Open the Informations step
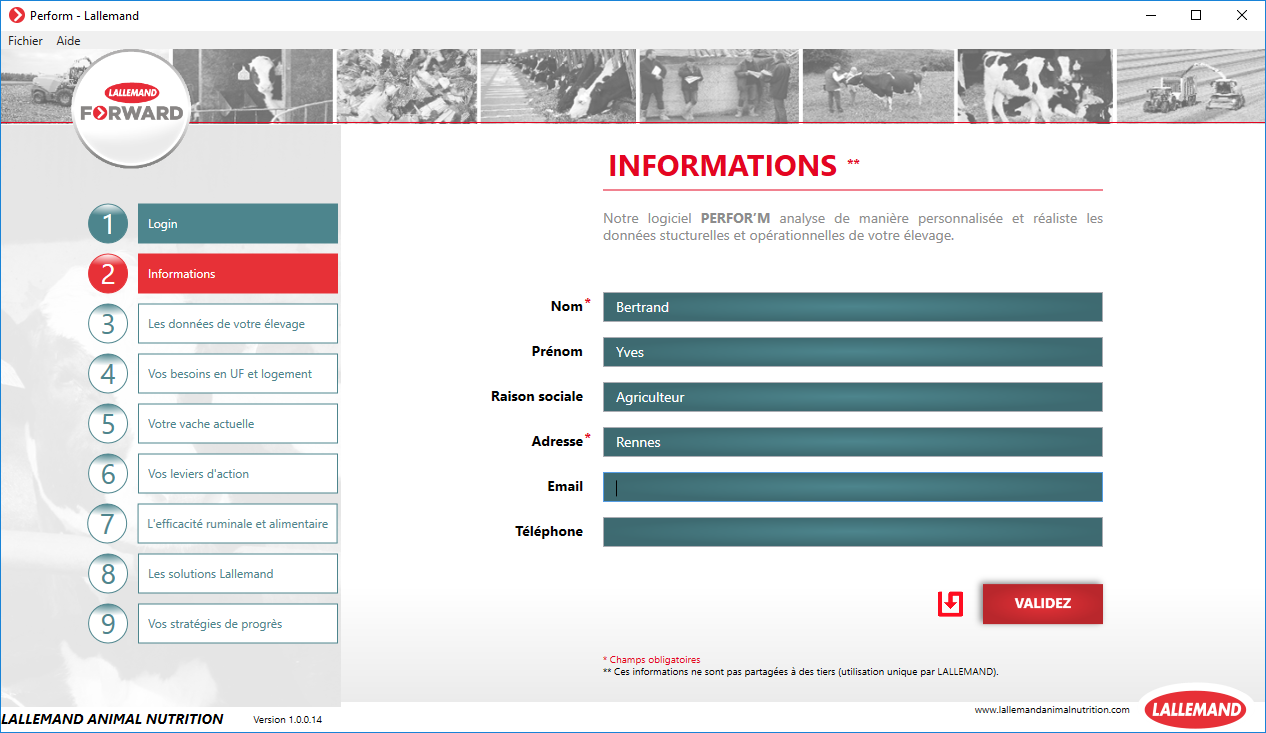This screenshot has height=733, width=1266. click(238, 274)
